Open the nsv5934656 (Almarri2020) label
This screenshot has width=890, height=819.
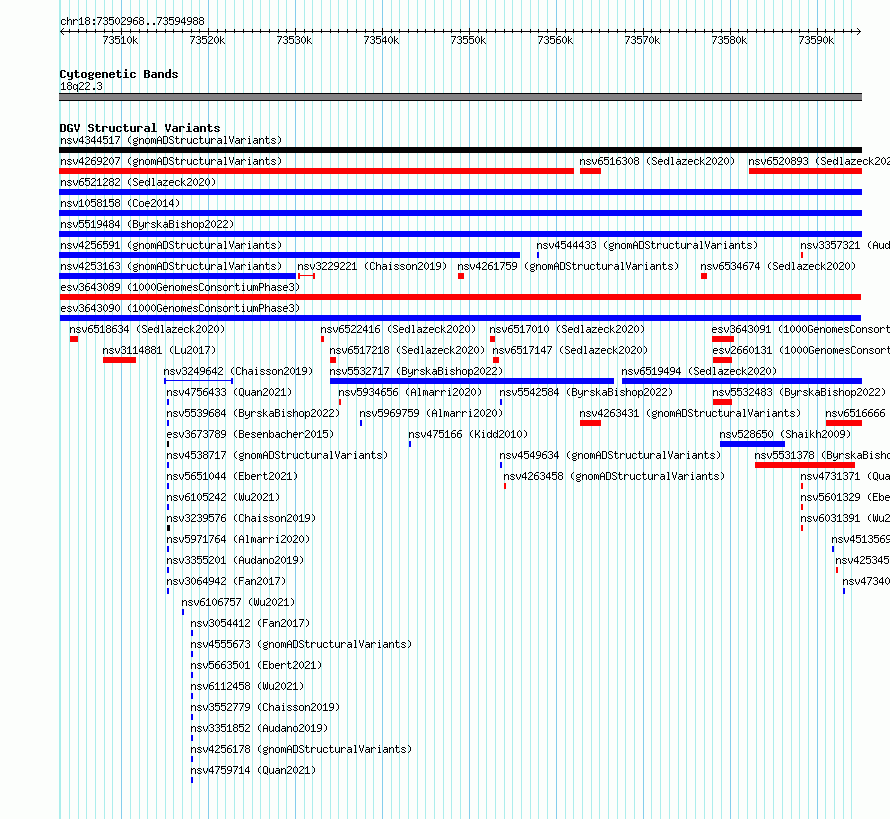pyautogui.click(x=410, y=392)
